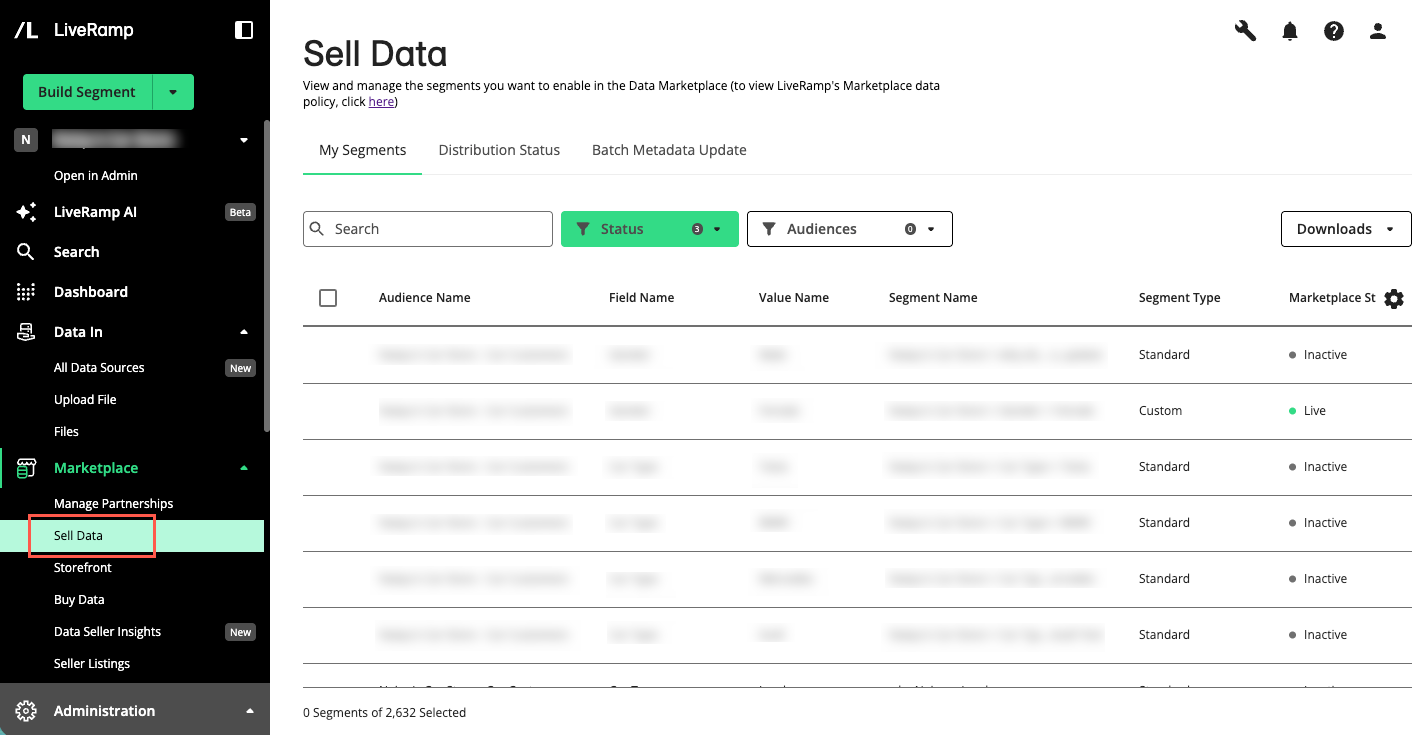Switch to Distribution Status tab

pyautogui.click(x=499, y=150)
